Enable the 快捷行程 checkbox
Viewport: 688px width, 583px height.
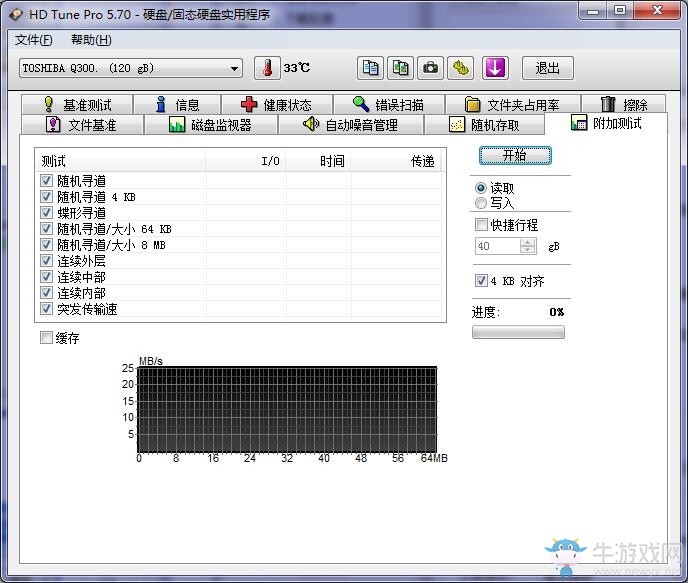(x=481, y=225)
